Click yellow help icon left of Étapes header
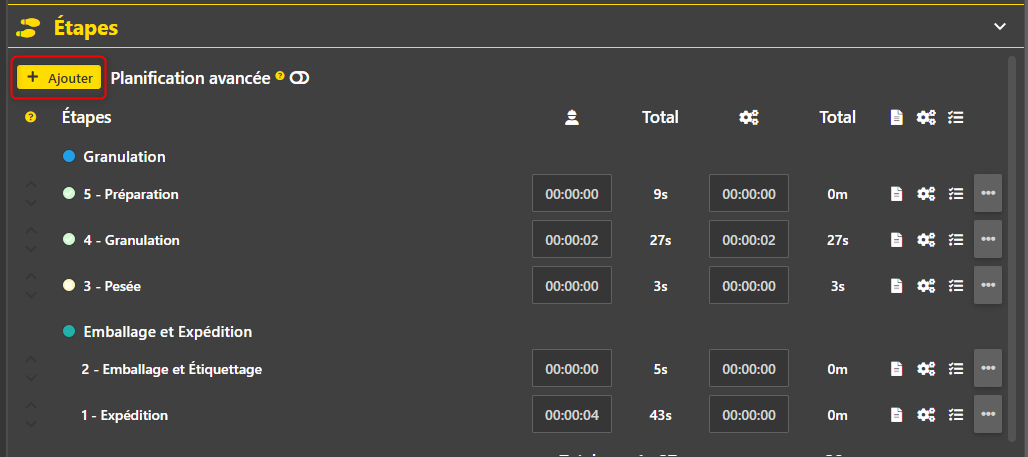The image size is (1028, 457). click(x=30, y=117)
